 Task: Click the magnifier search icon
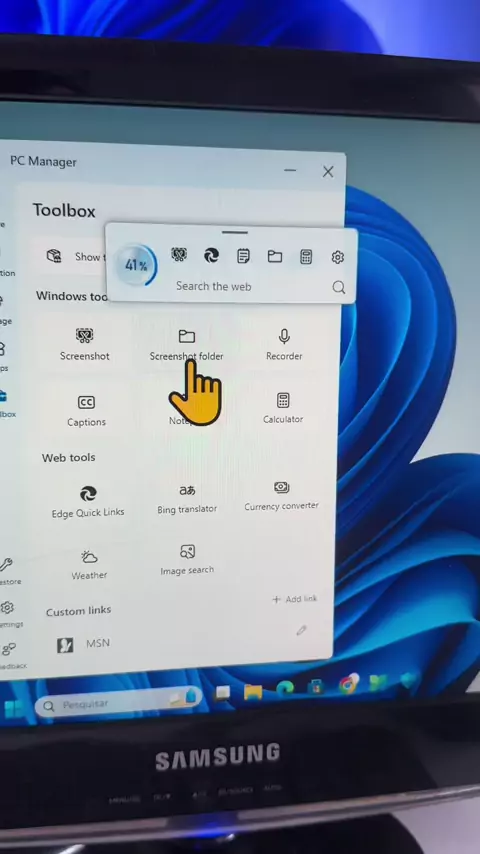(x=339, y=287)
